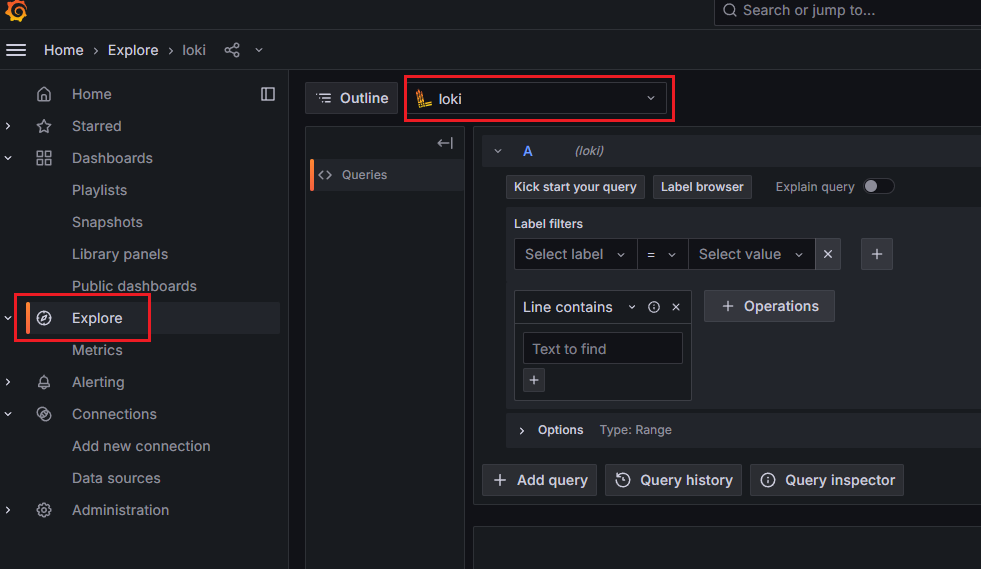The image size is (981, 569).
Task: Expand the Administration section chevron
Action: click(8, 510)
